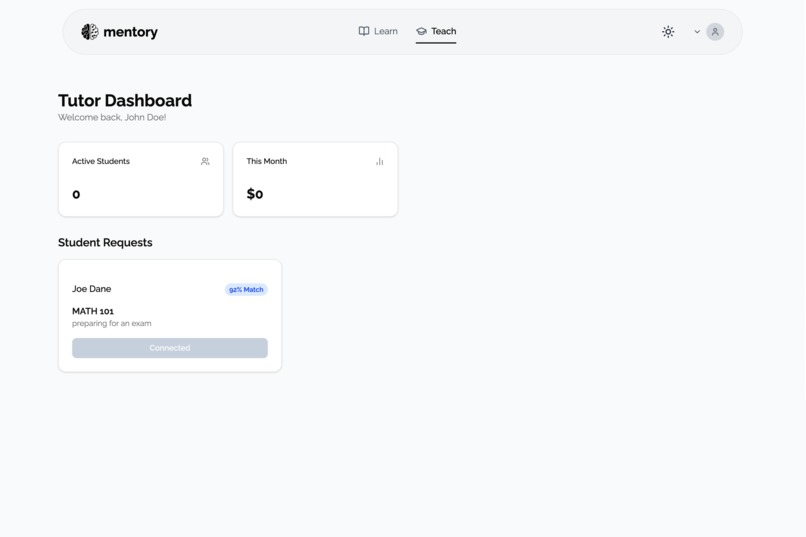Select the Joe Dane student name
This screenshot has width=806, height=537.
point(91,289)
